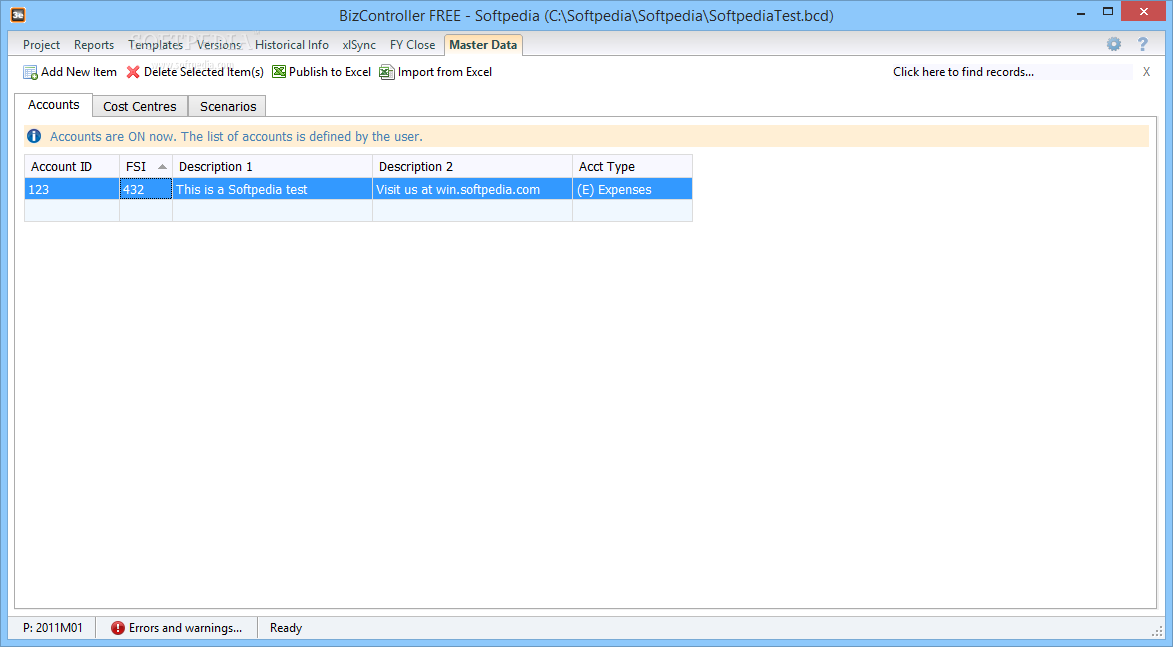Viewport: 1173px width, 647px height.
Task: Click the Import from Excel icon
Action: (387, 73)
